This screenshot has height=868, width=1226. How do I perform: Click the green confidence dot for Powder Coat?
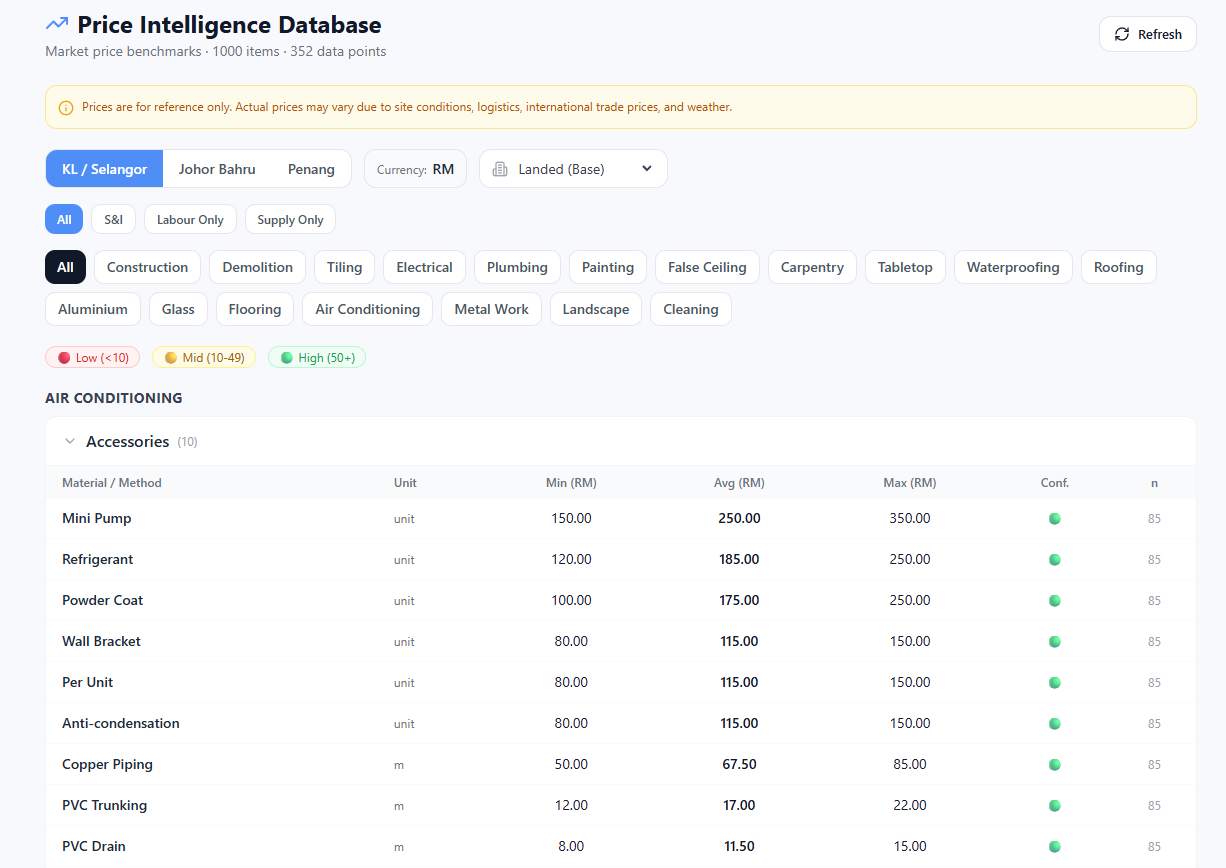pyautogui.click(x=1054, y=601)
